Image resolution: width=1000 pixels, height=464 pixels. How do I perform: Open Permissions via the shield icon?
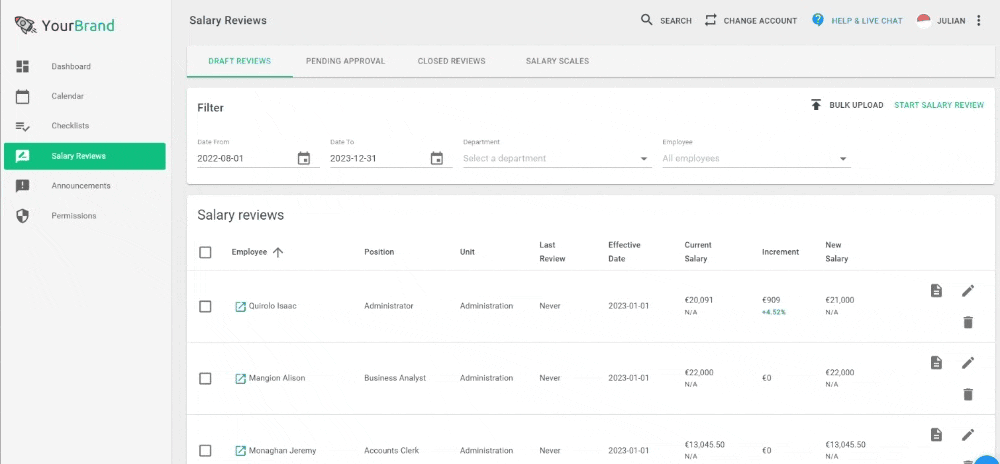pos(22,216)
